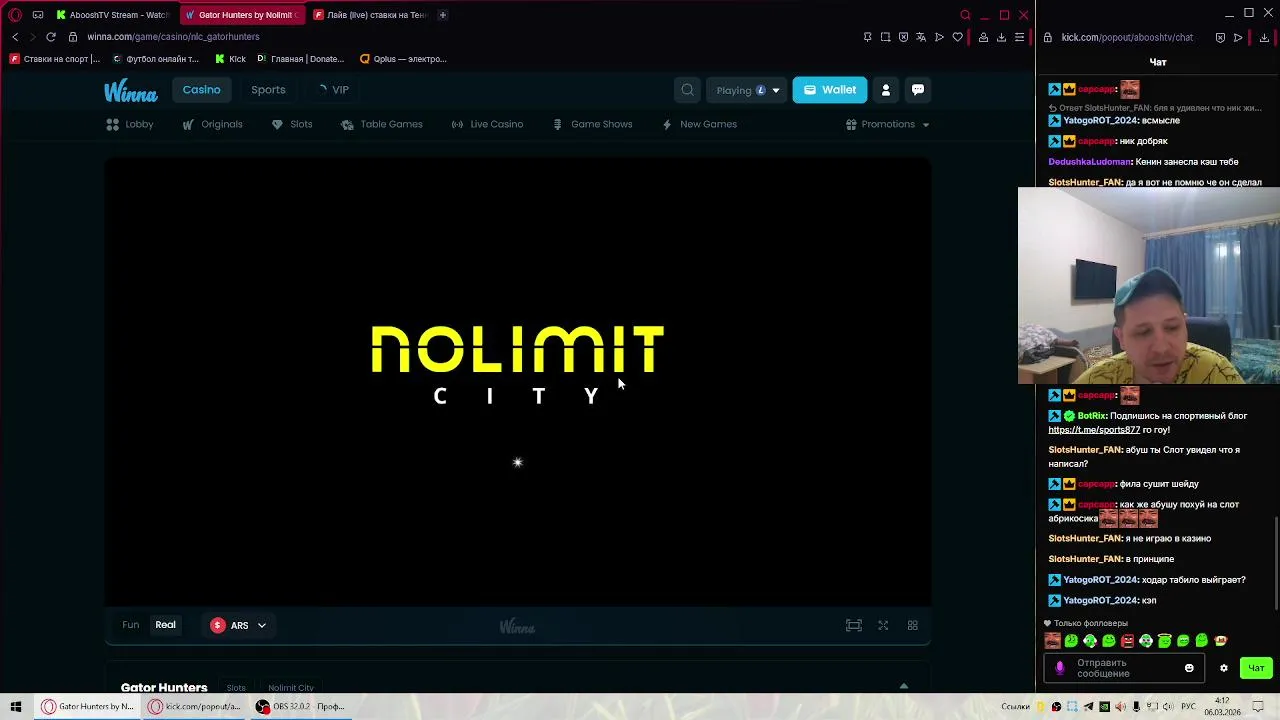Switch to the Лайв ставки browser tab
The width and height of the screenshot is (1280, 720).
[x=370, y=15]
